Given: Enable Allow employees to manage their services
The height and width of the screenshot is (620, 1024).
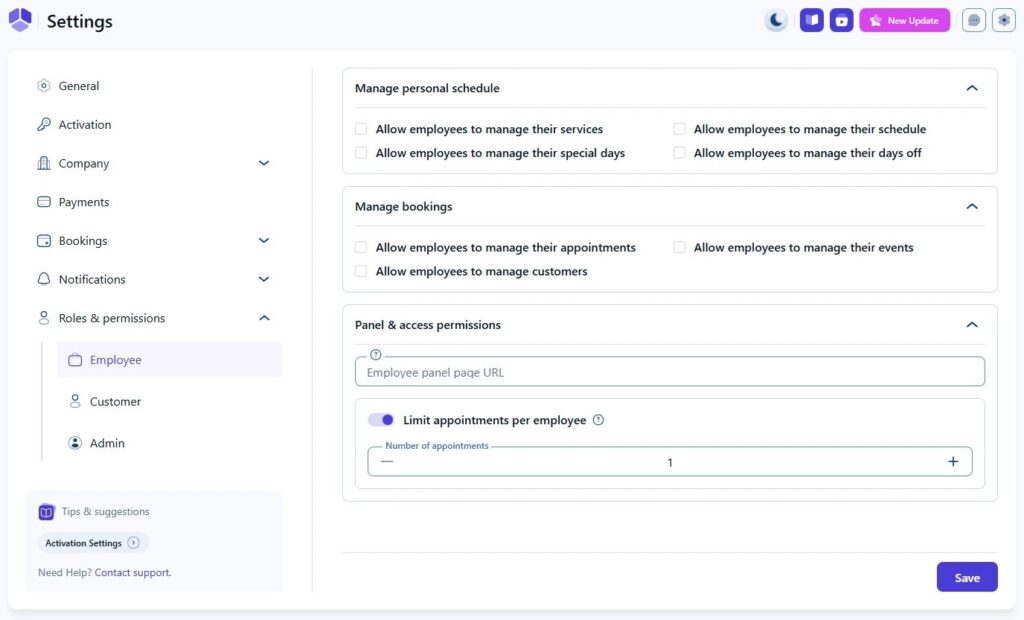Looking at the screenshot, I should 361,129.
